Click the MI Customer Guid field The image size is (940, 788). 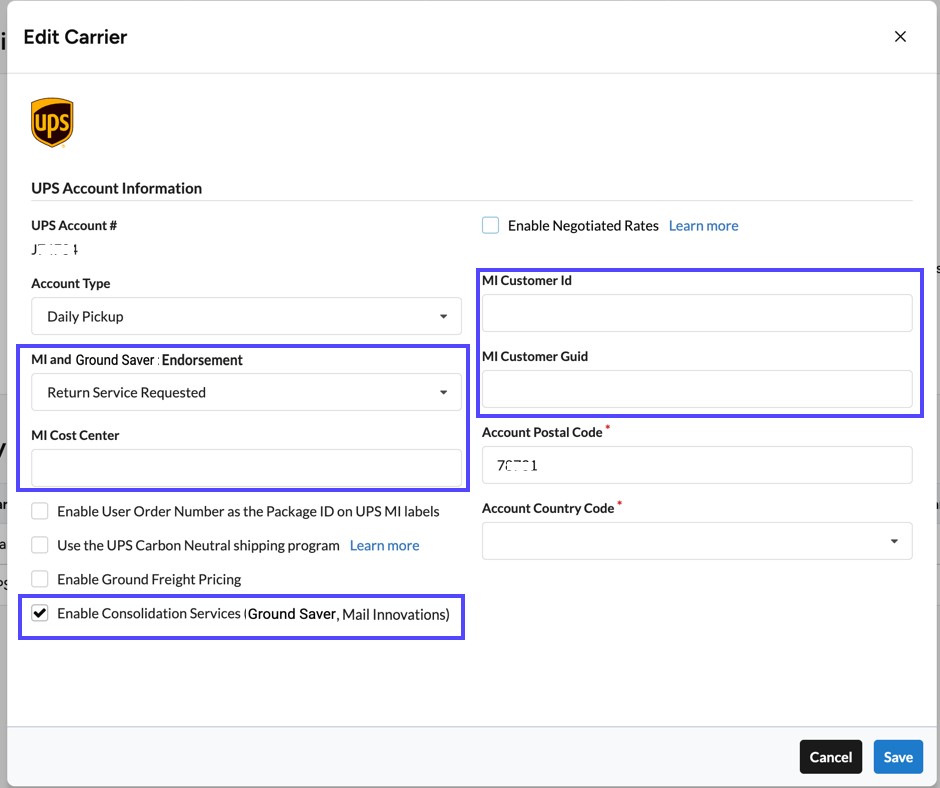697,389
